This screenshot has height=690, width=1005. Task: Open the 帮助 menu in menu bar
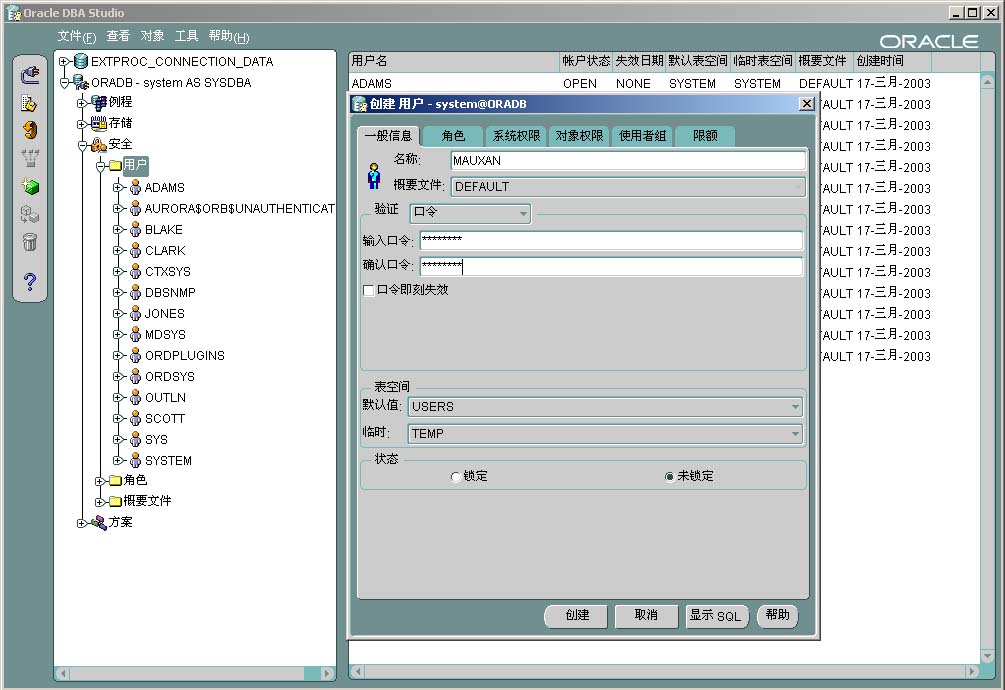[x=229, y=37]
